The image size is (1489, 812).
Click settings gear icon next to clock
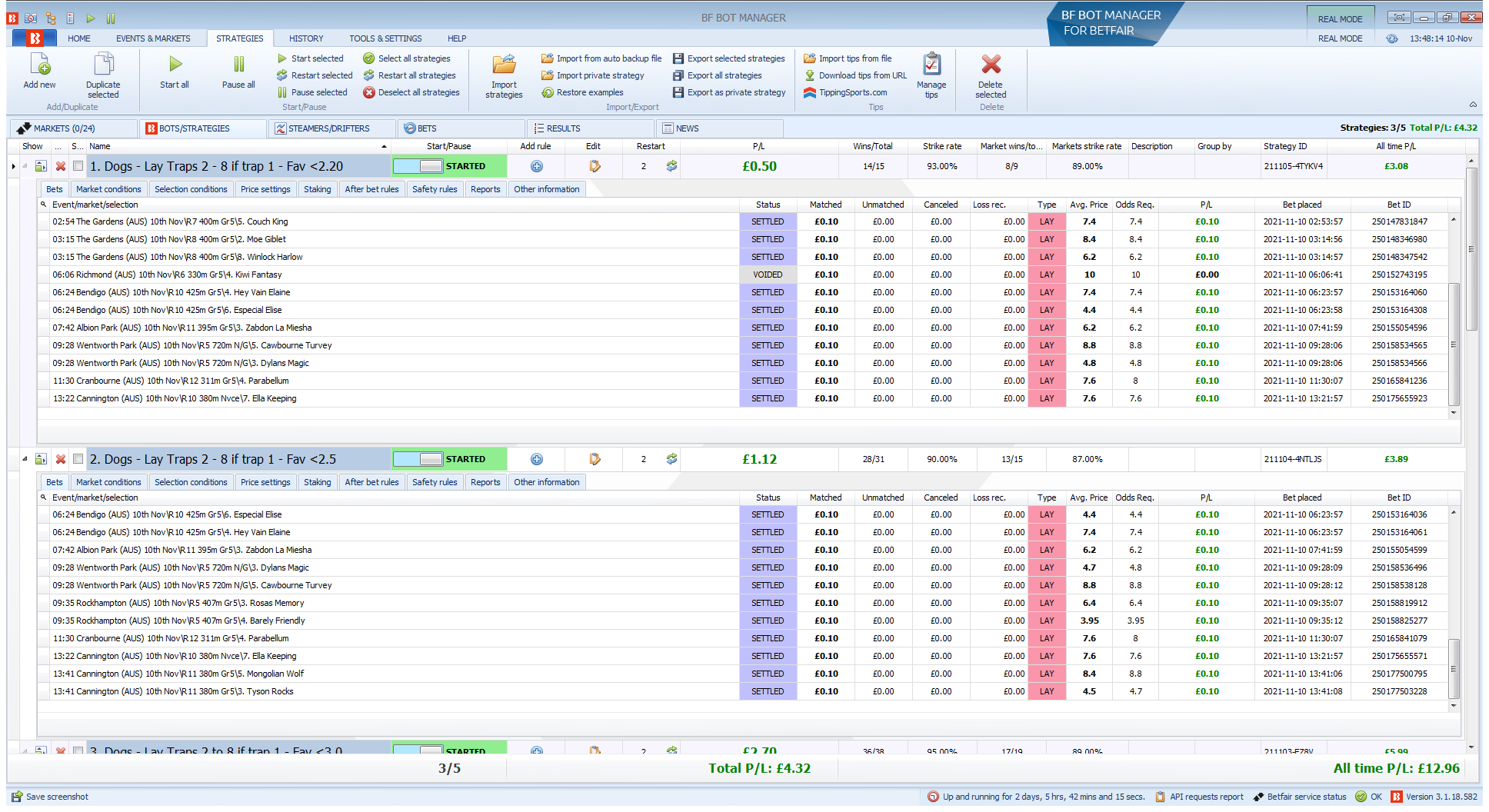click(x=1392, y=38)
